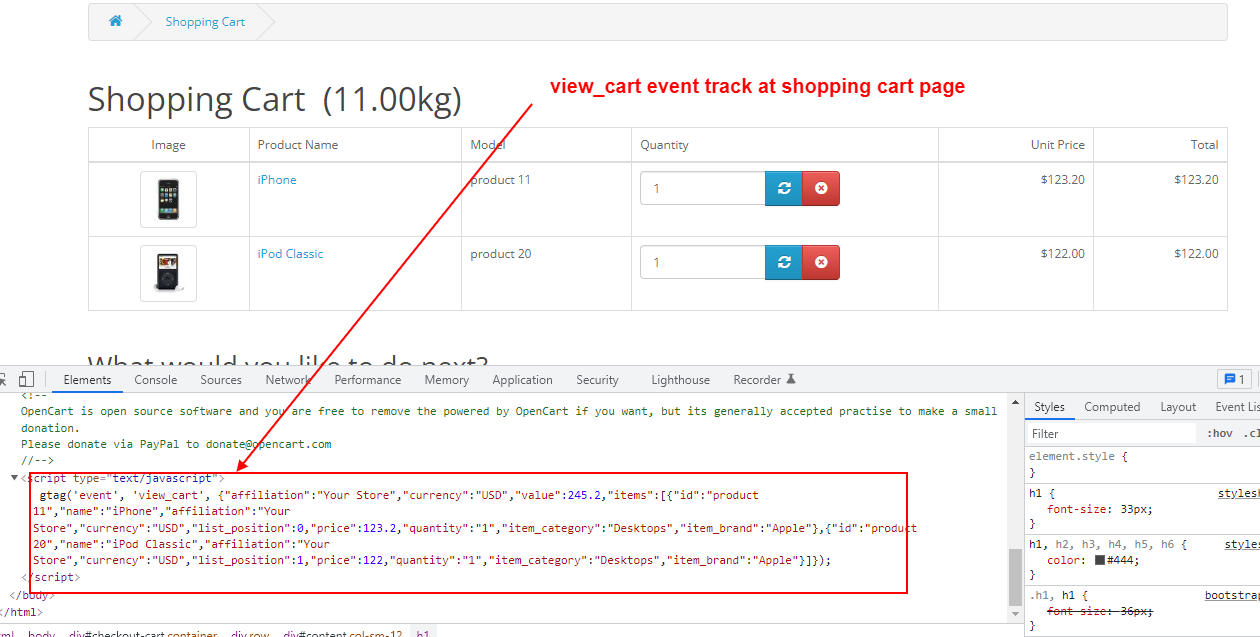Update the iPhone quantity with refresh icon

coord(784,188)
